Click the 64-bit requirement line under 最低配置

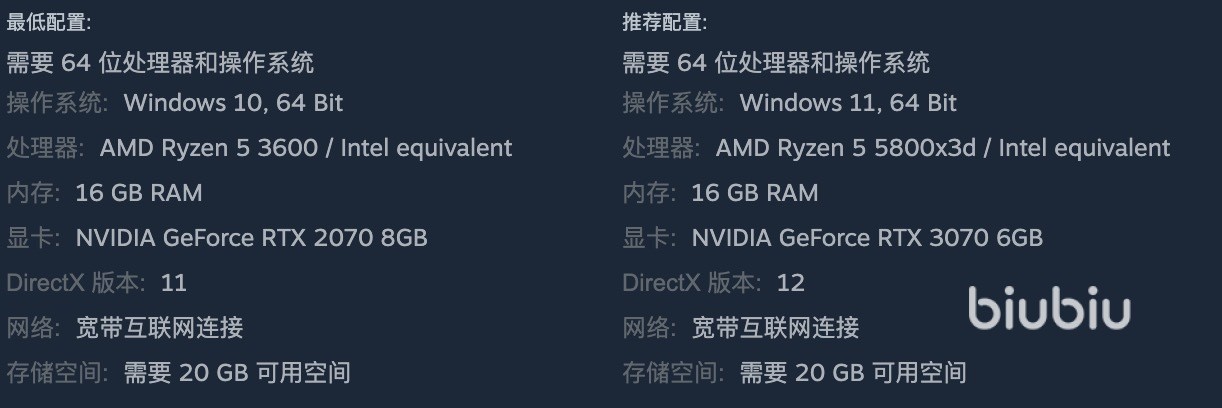point(160,63)
